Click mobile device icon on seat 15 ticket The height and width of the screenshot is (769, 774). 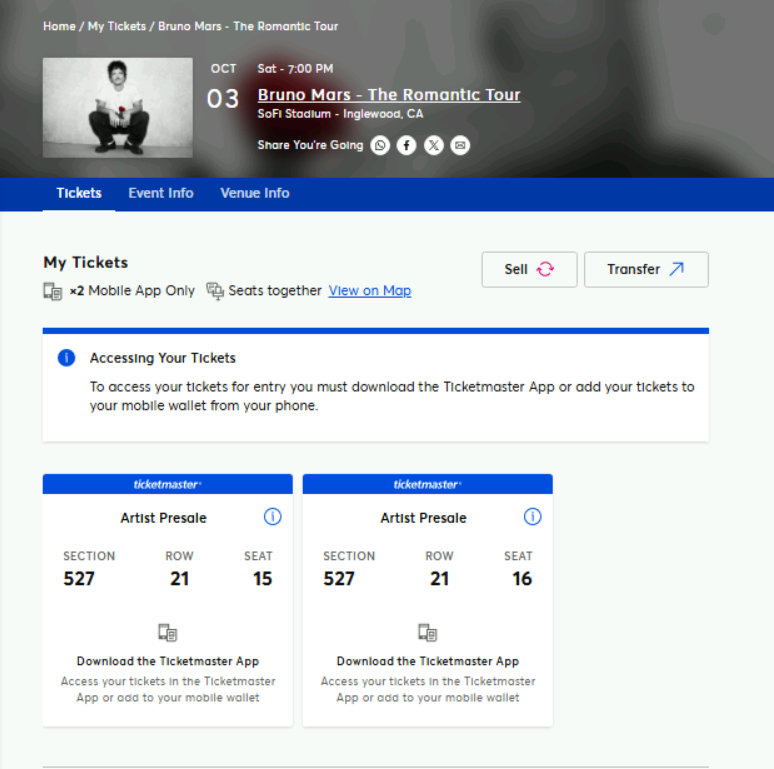tap(168, 632)
